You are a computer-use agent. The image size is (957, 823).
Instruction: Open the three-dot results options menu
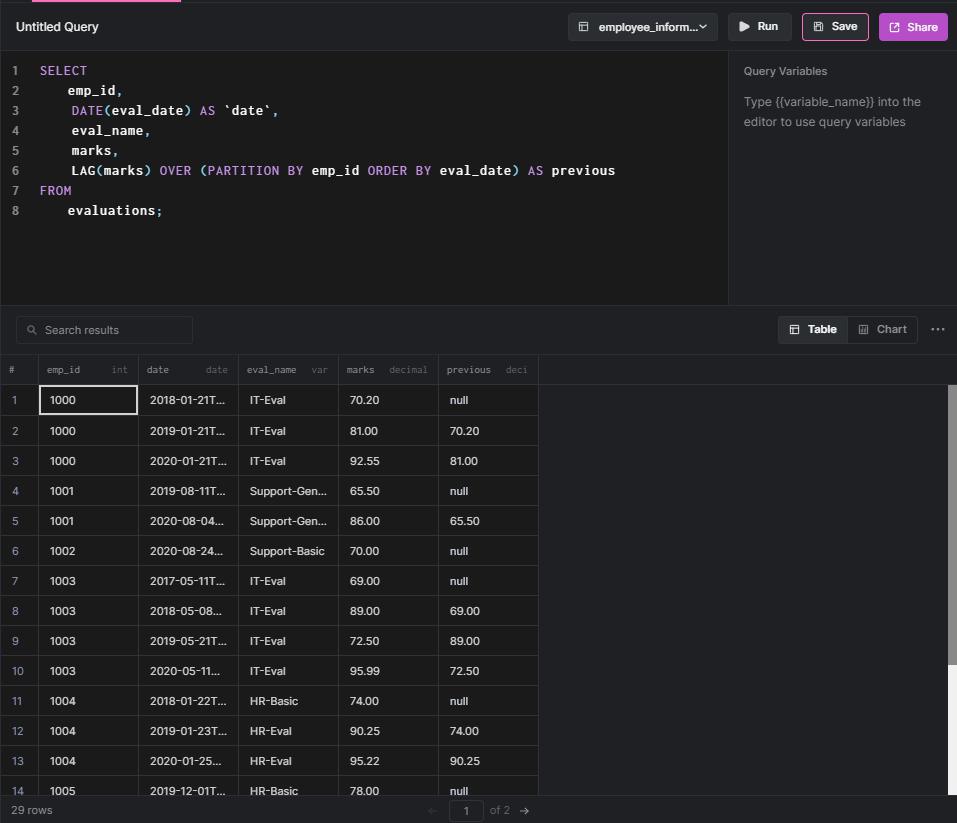point(937,330)
